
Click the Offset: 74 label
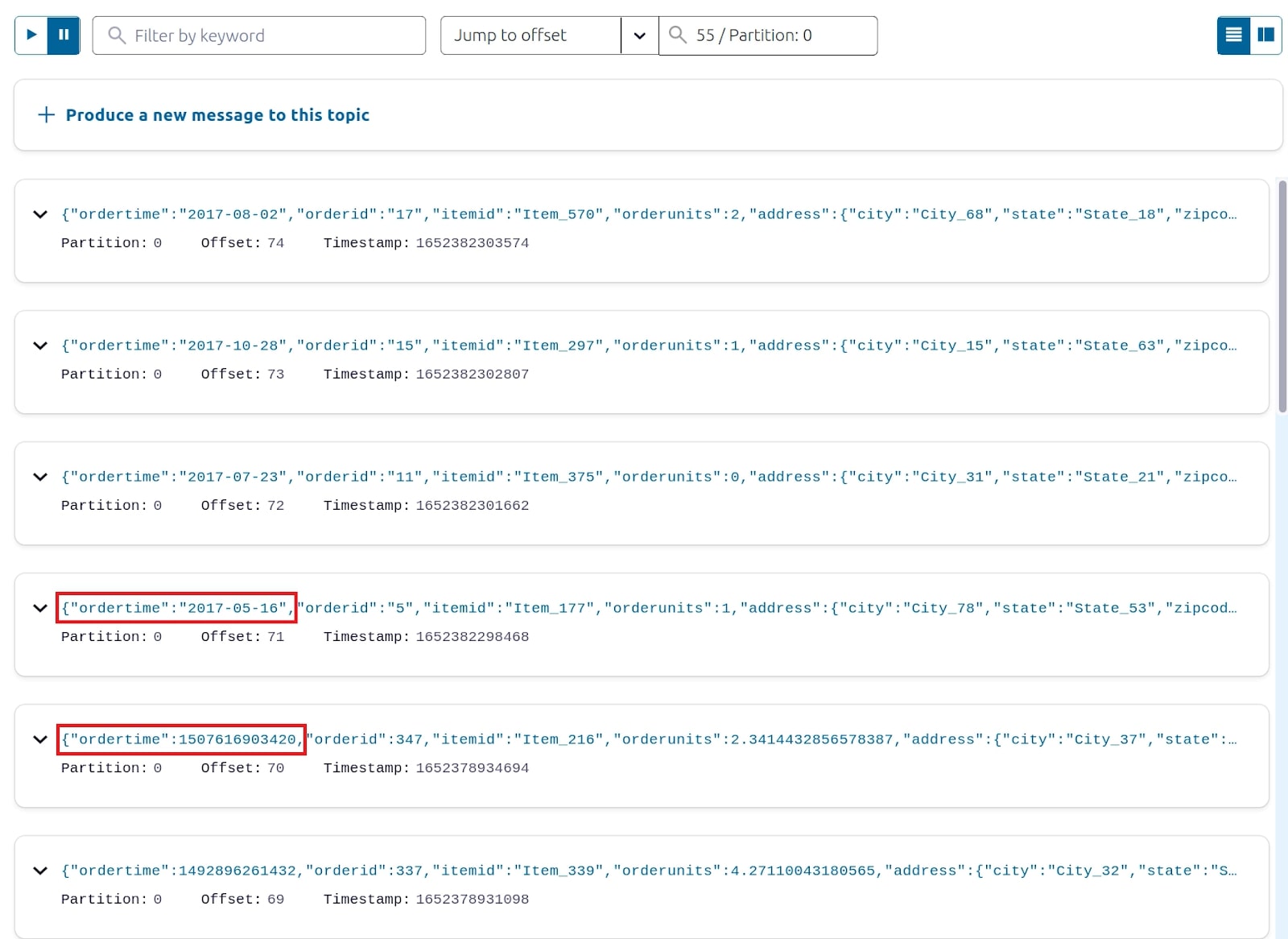(x=242, y=243)
